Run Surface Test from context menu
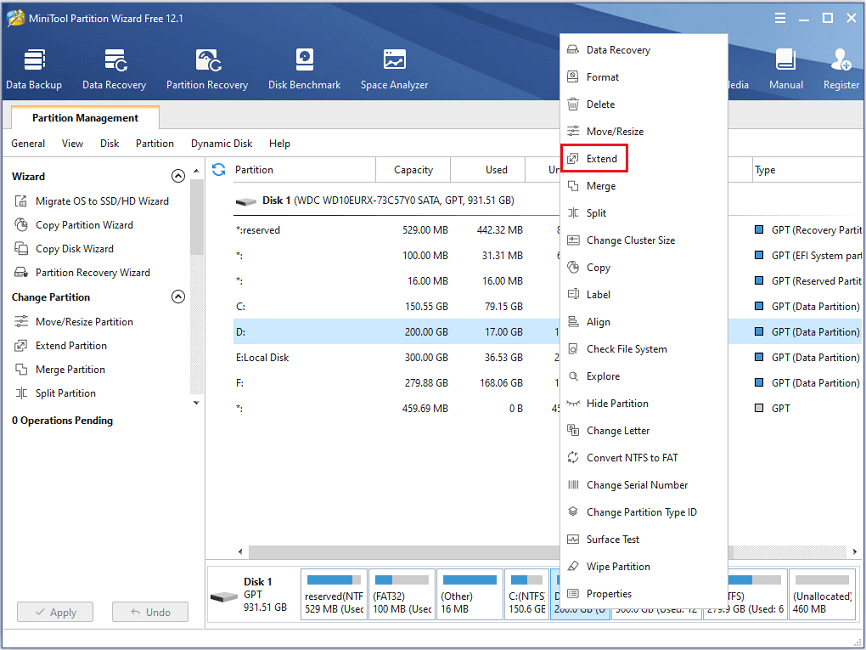 pyautogui.click(x=643, y=539)
